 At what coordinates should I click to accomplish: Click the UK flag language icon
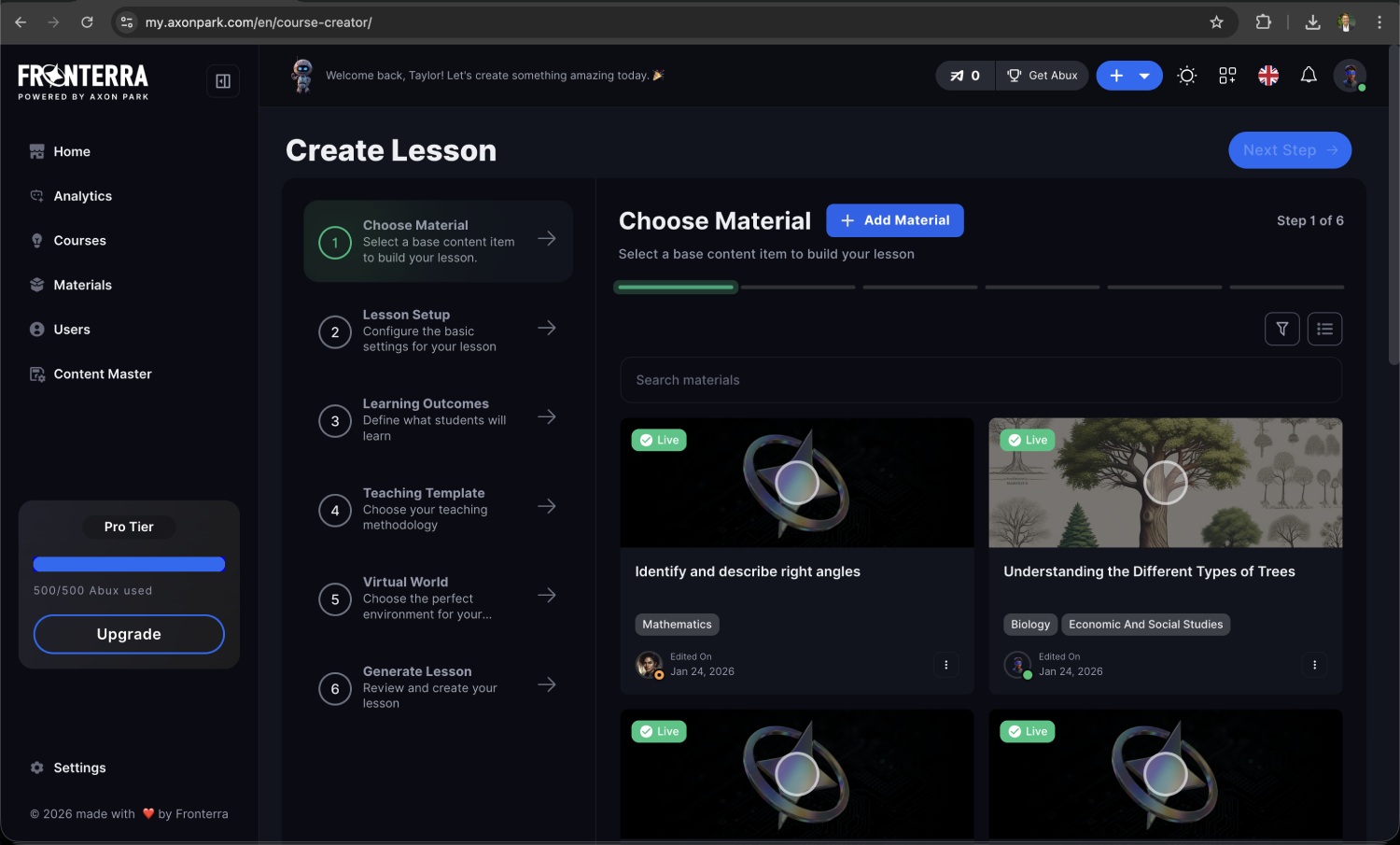[1267, 76]
